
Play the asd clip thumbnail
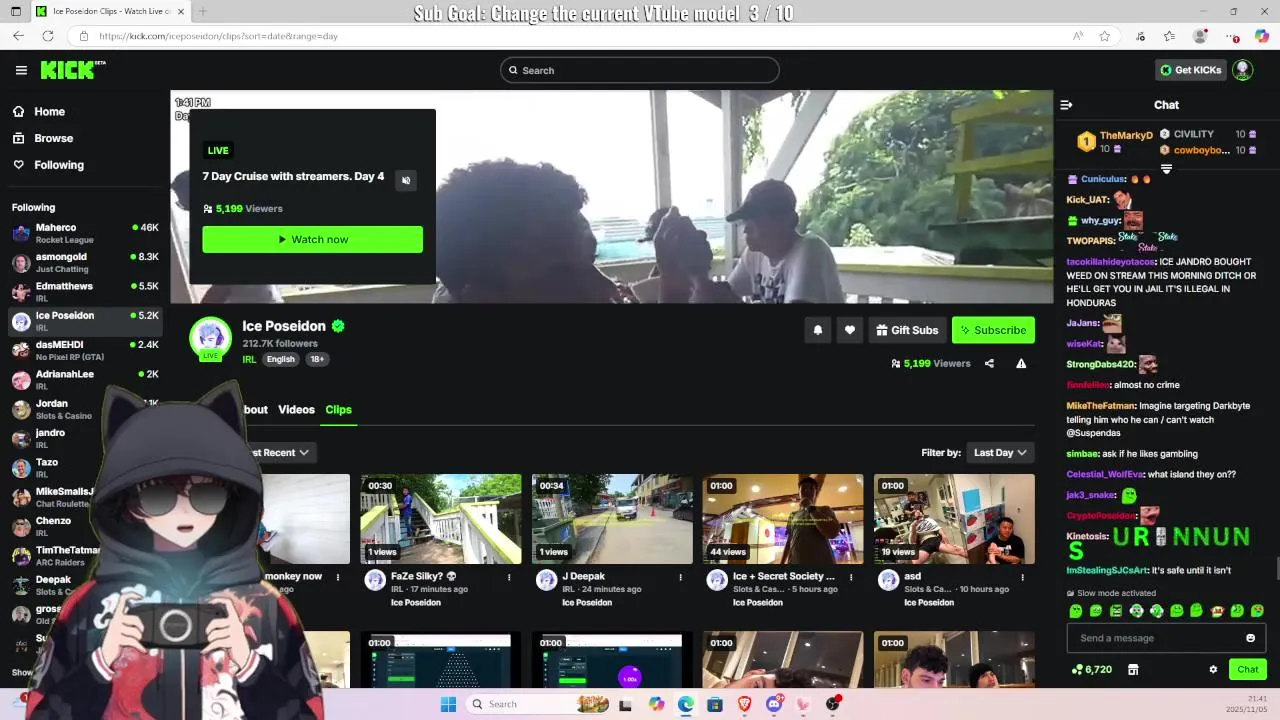pos(954,519)
